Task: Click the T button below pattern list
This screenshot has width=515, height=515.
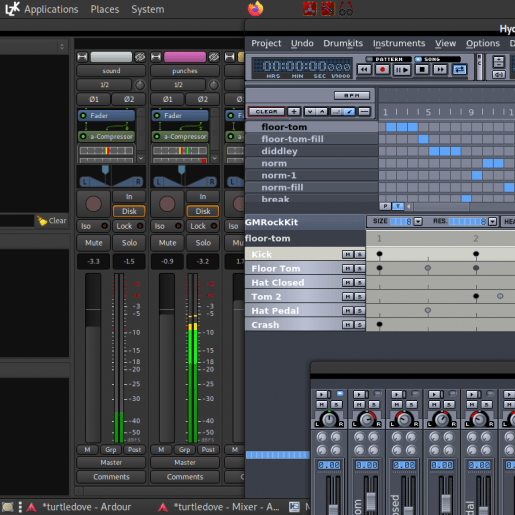Action: 398,206
